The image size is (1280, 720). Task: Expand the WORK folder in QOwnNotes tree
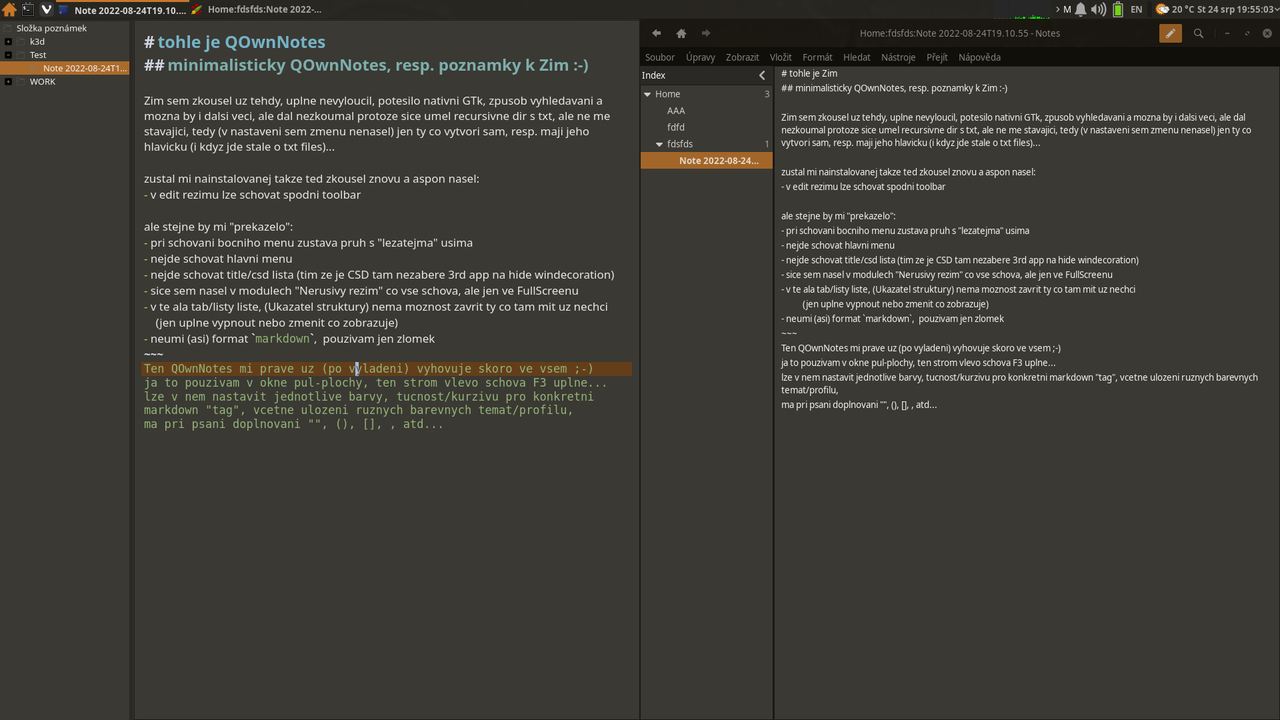8,82
